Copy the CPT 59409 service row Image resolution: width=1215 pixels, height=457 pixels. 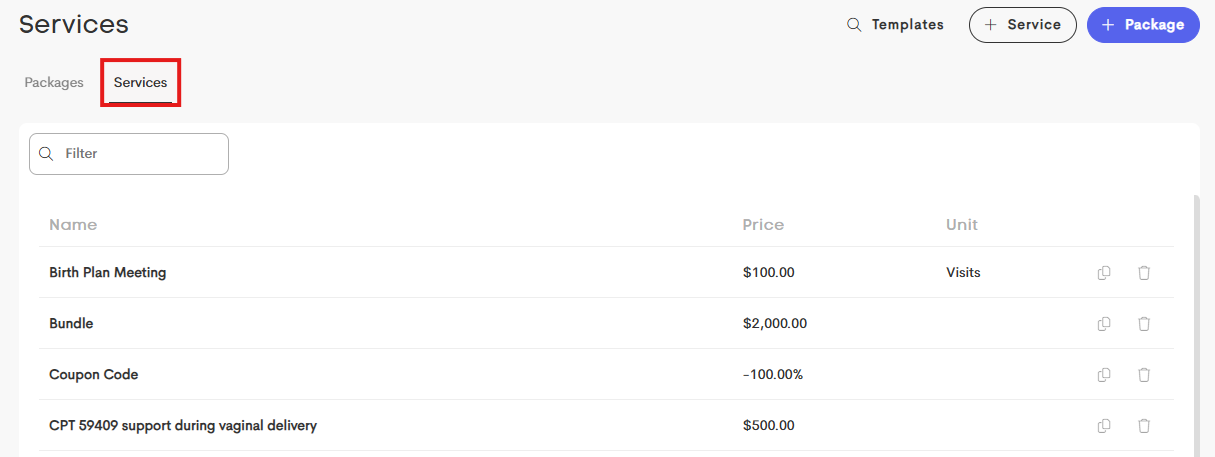tap(1104, 425)
